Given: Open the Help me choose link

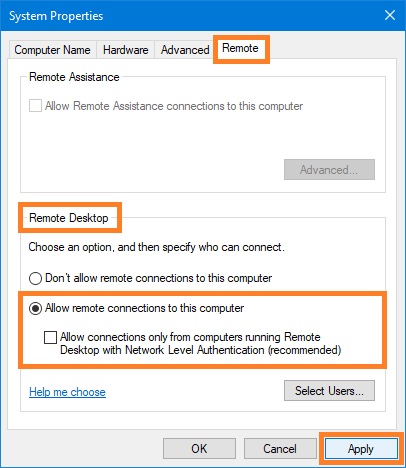Looking at the screenshot, I should coord(67,392).
